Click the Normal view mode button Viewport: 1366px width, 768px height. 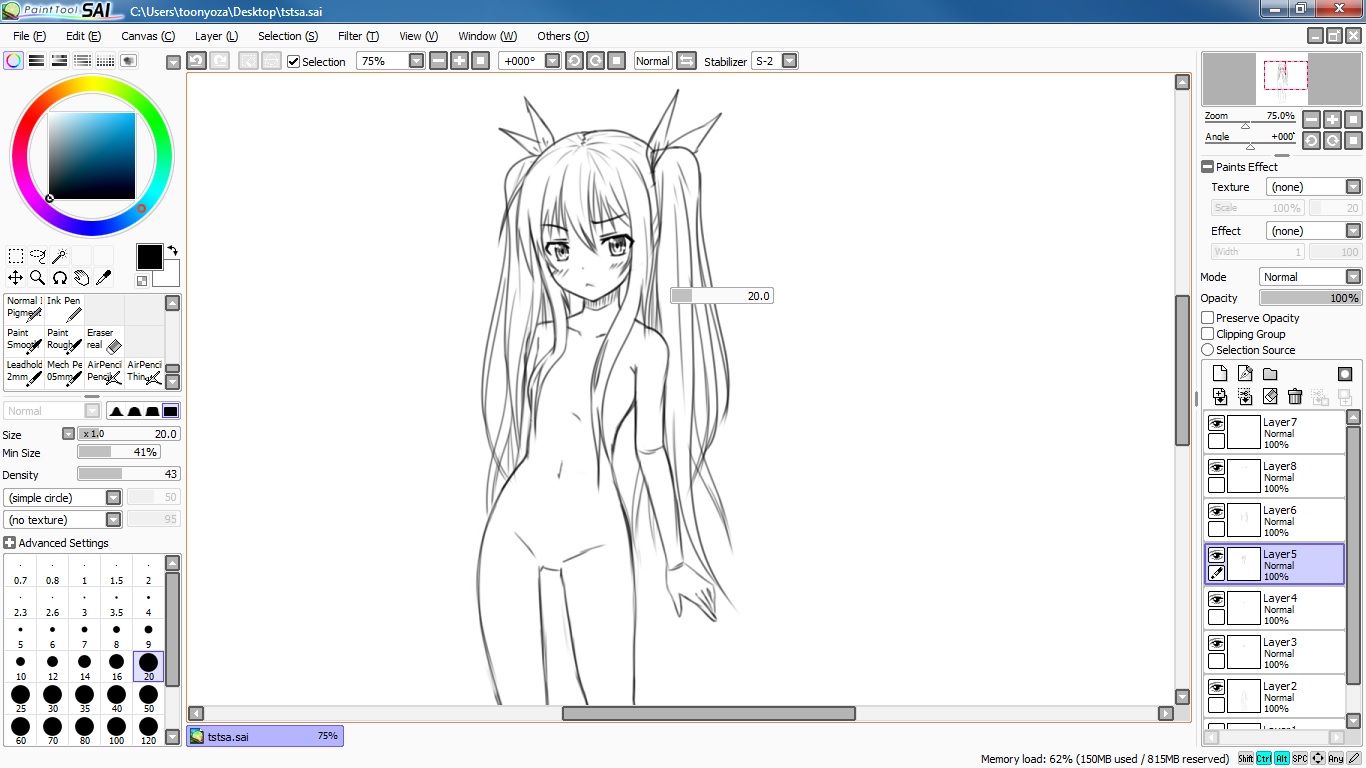pyautogui.click(x=653, y=61)
